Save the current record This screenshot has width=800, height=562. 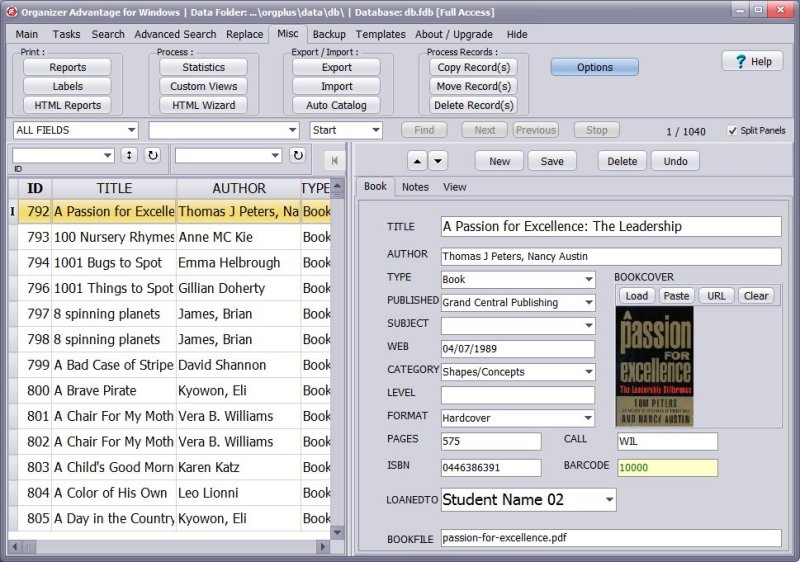[x=552, y=161]
